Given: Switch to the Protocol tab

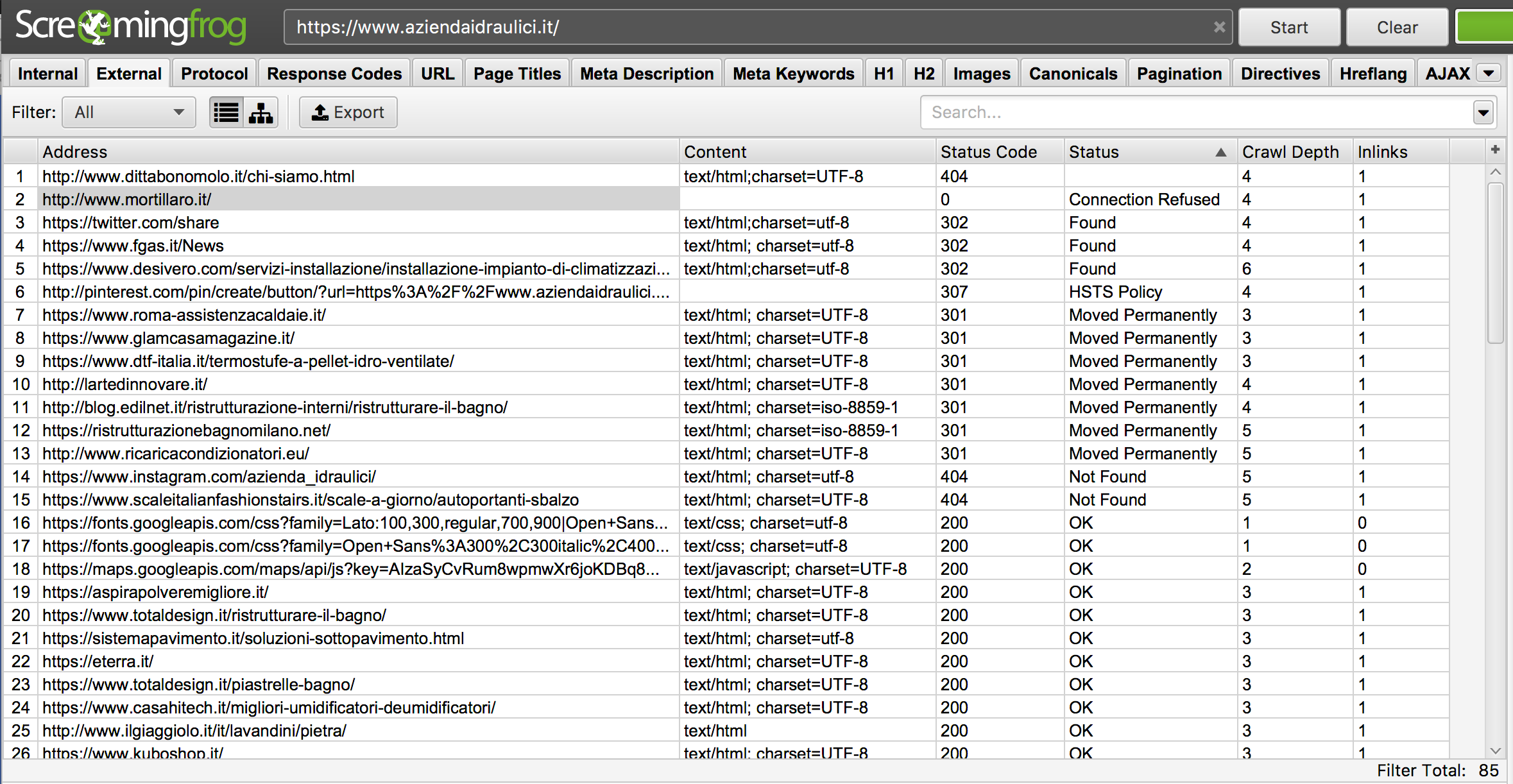Looking at the screenshot, I should point(214,74).
